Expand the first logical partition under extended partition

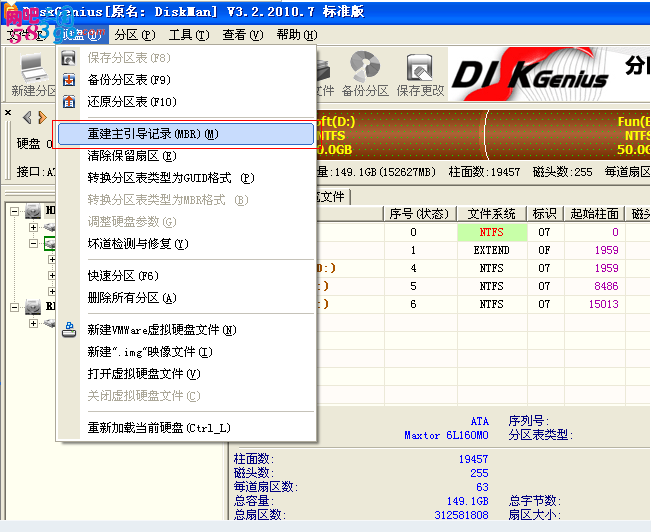tap(52, 260)
